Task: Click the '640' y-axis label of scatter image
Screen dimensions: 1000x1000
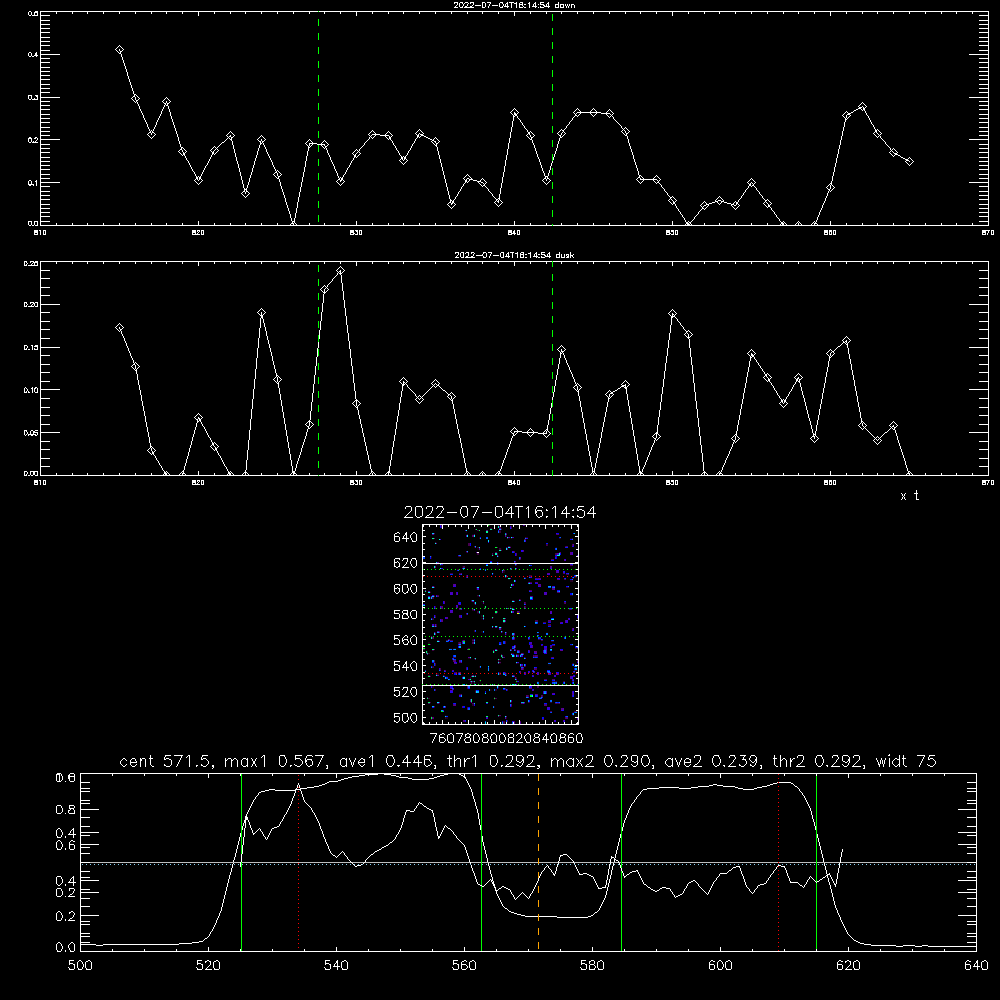Action: pos(406,538)
